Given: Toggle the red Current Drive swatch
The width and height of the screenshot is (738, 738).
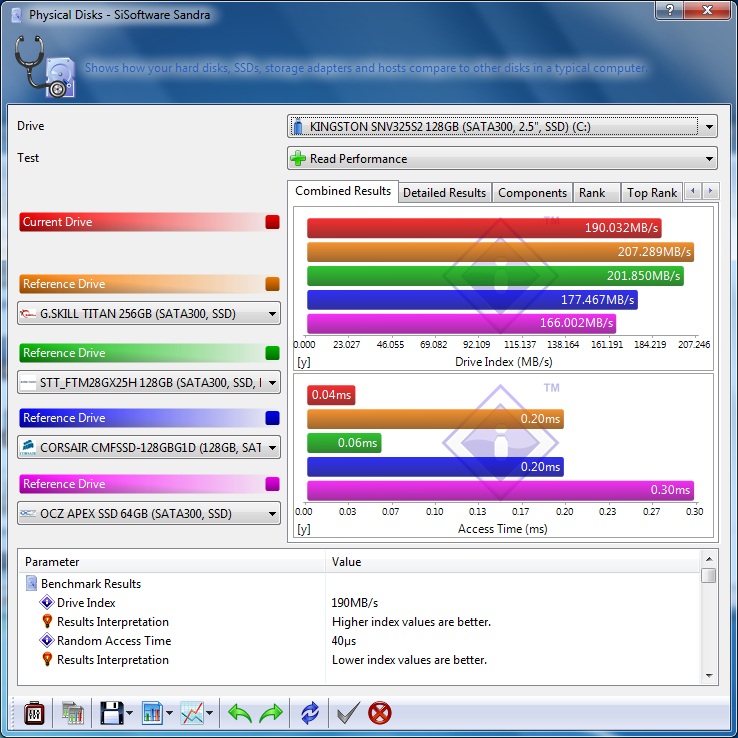Looking at the screenshot, I should click(273, 222).
